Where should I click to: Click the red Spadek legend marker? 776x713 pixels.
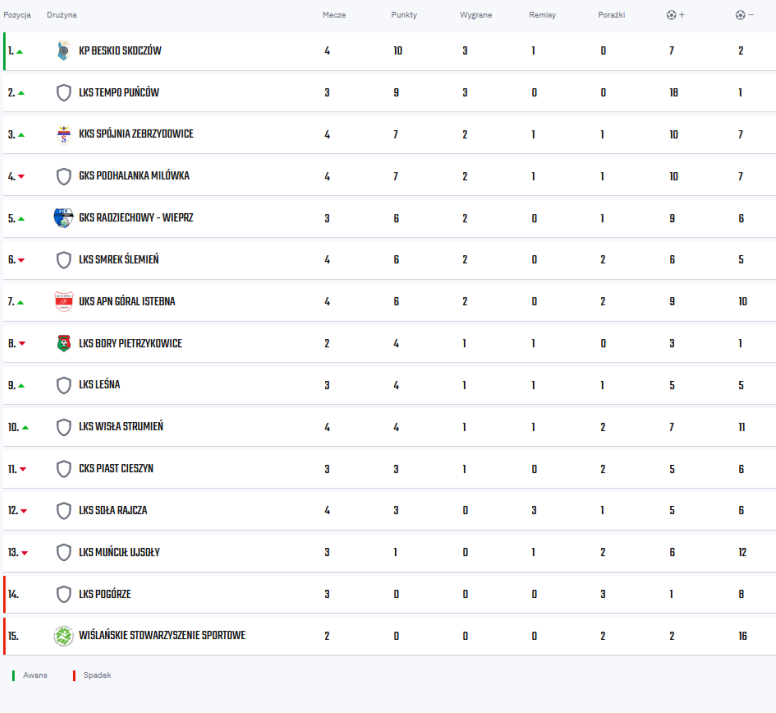point(74,675)
